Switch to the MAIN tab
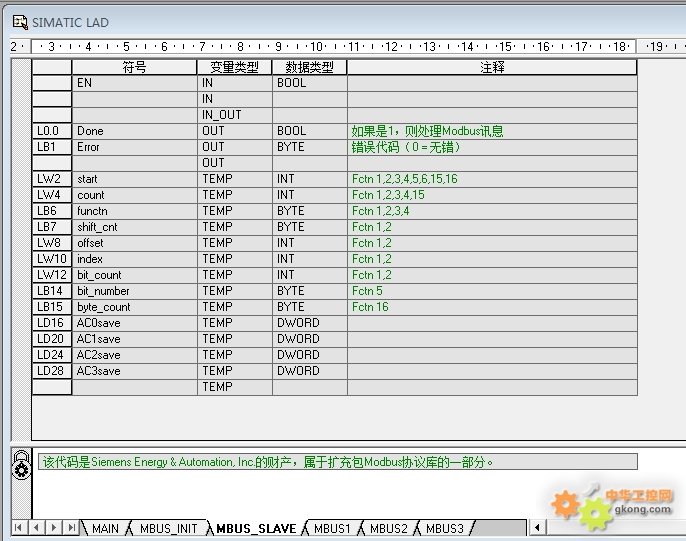686x541 pixels. [105, 528]
